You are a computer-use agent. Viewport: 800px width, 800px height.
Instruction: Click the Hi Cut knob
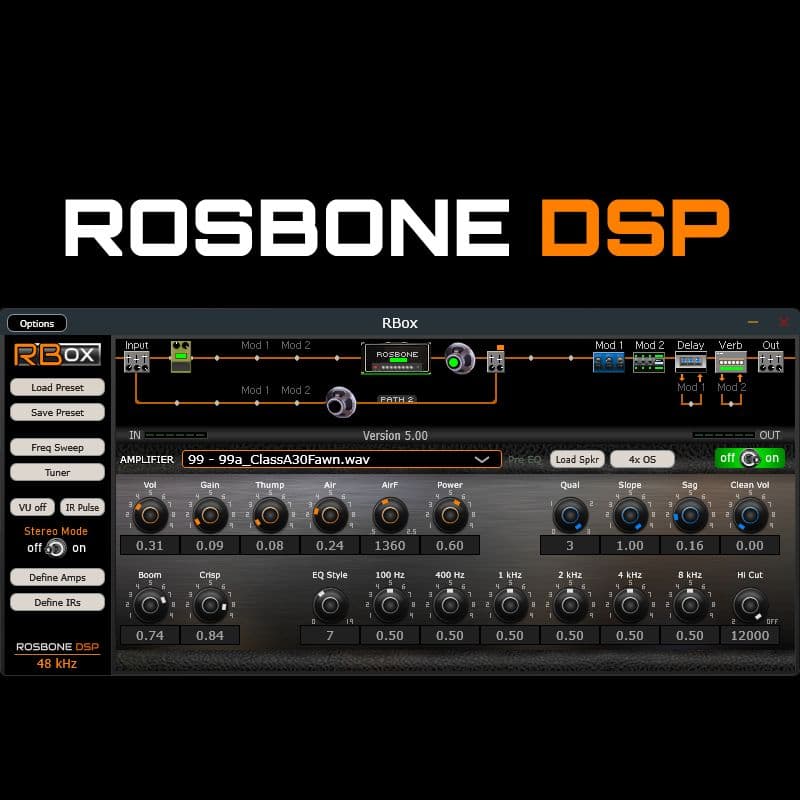[x=749, y=606]
